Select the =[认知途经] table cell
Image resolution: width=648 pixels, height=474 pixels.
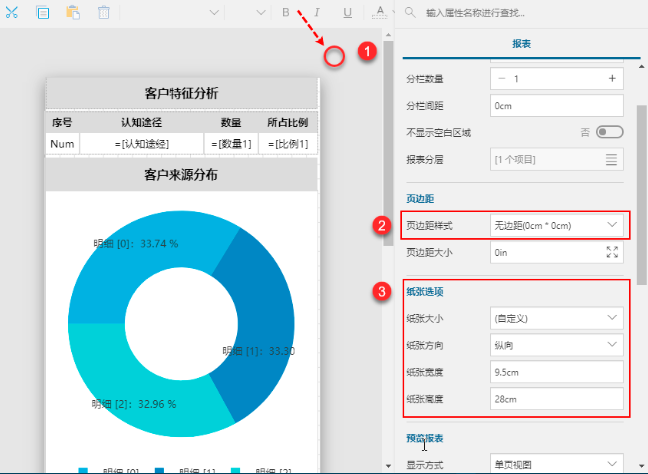(141, 144)
